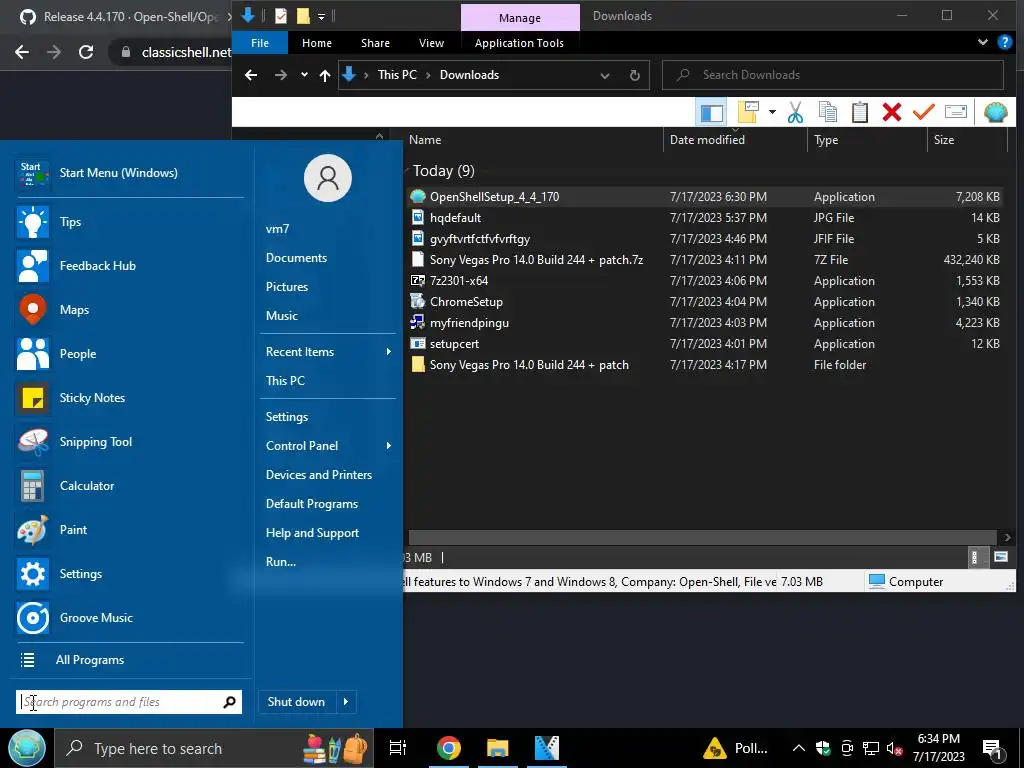The height and width of the screenshot is (768, 1024).
Task: Select the Manage contextual tab
Action: pos(520,18)
